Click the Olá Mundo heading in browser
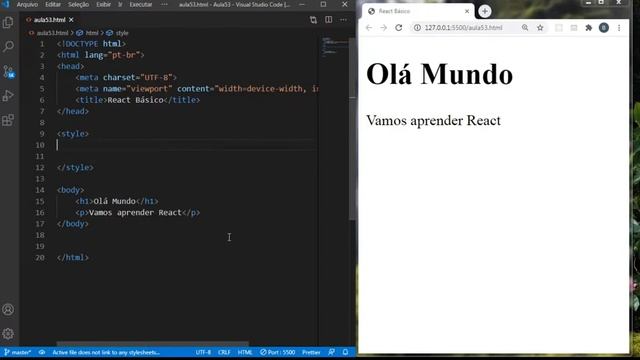 [440, 74]
